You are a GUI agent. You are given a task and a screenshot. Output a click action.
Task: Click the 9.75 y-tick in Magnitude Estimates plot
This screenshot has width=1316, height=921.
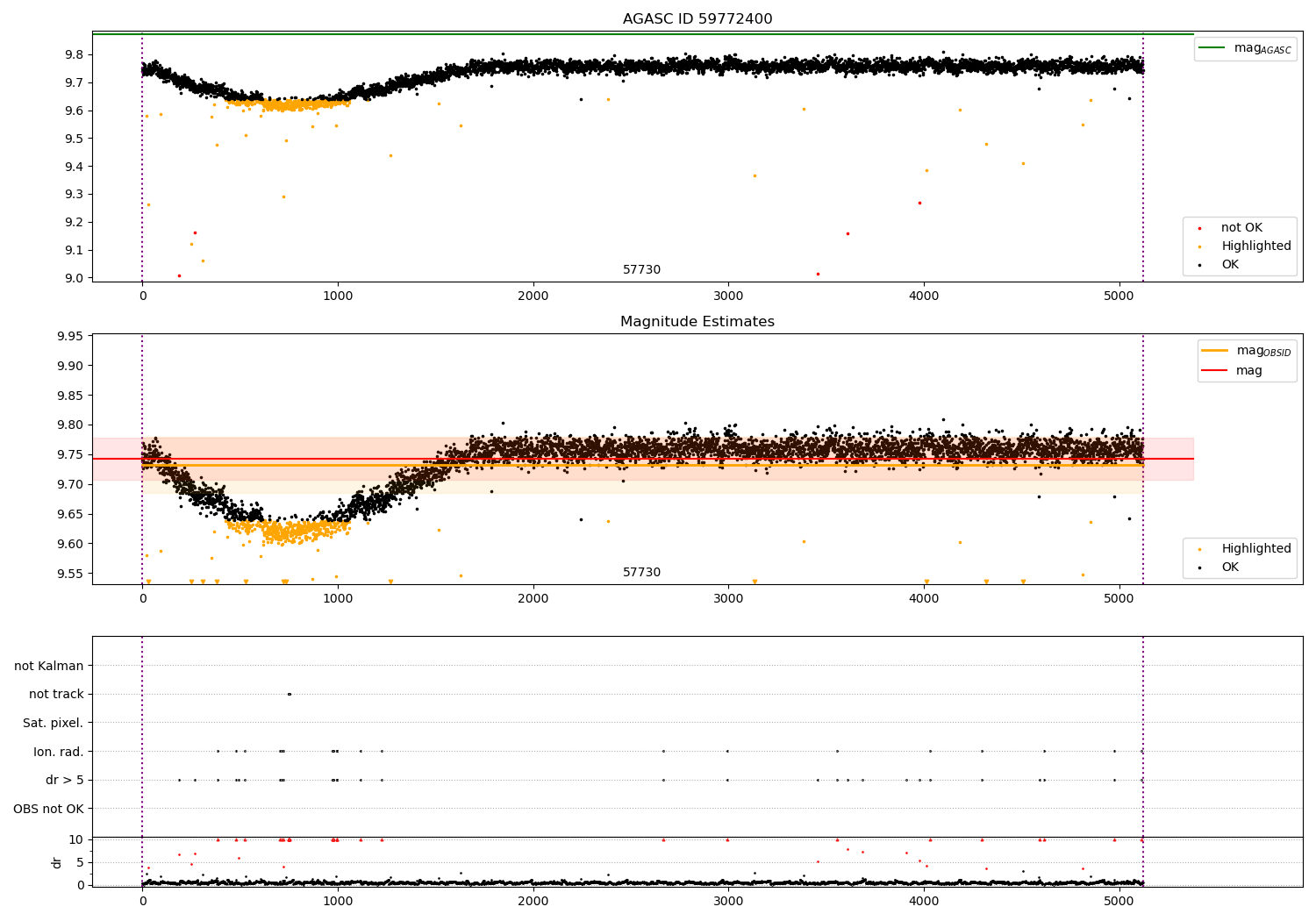click(71, 454)
